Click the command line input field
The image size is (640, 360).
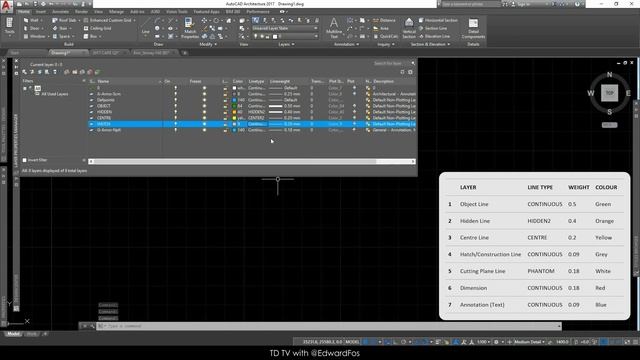click(330, 326)
